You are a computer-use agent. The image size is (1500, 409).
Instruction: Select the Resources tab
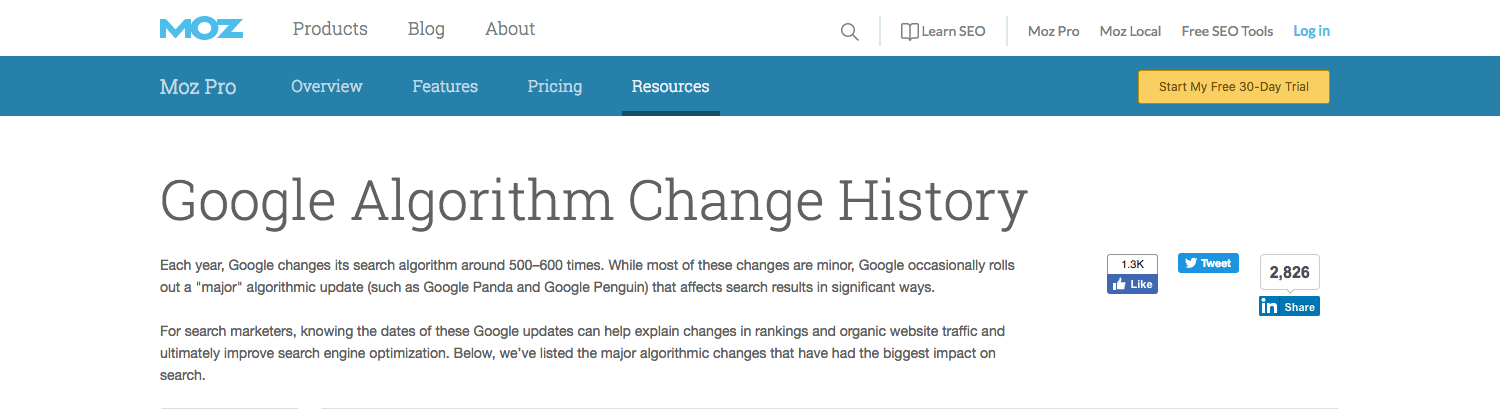671,86
